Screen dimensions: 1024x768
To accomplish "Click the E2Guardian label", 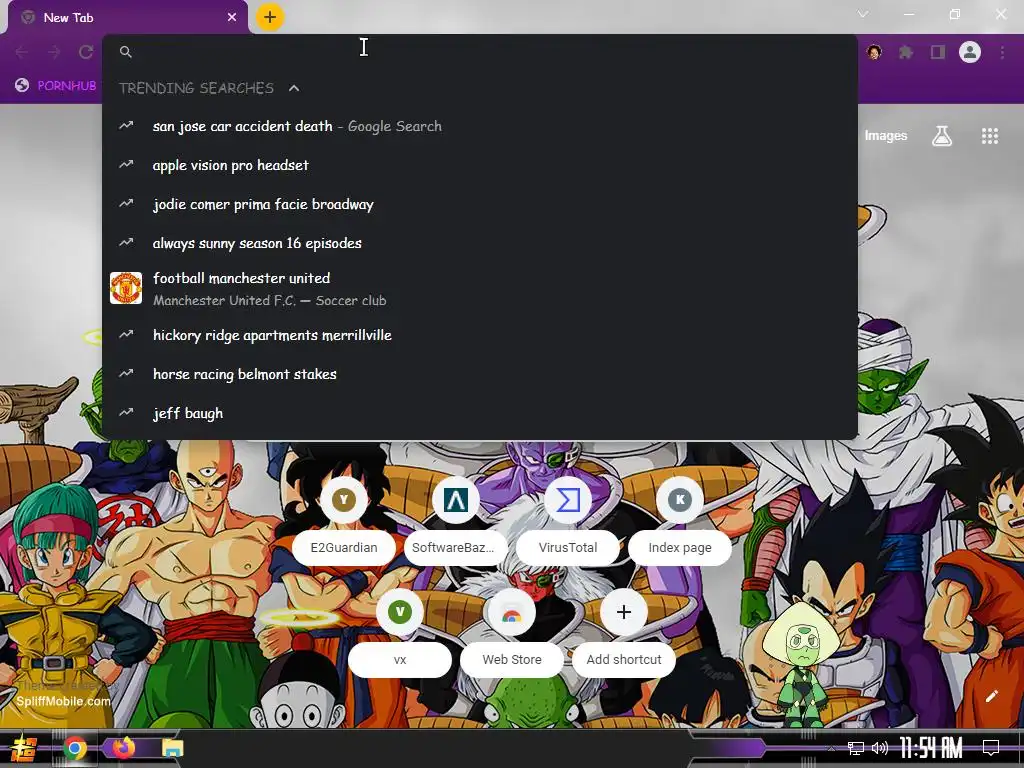I will (x=344, y=548).
